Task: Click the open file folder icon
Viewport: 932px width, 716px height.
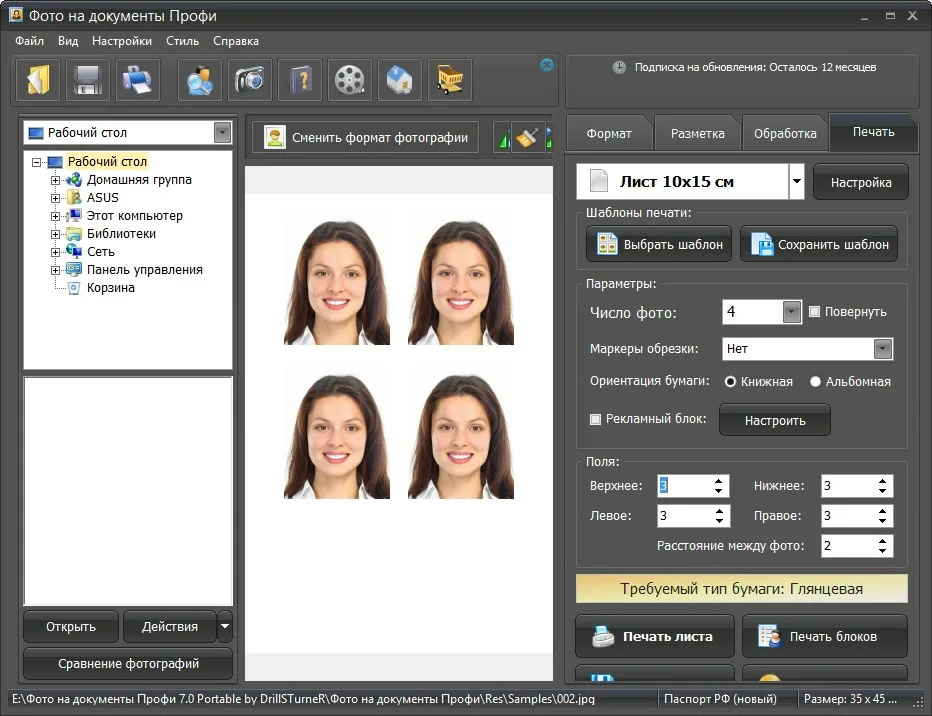Action: click(x=39, y=80)
